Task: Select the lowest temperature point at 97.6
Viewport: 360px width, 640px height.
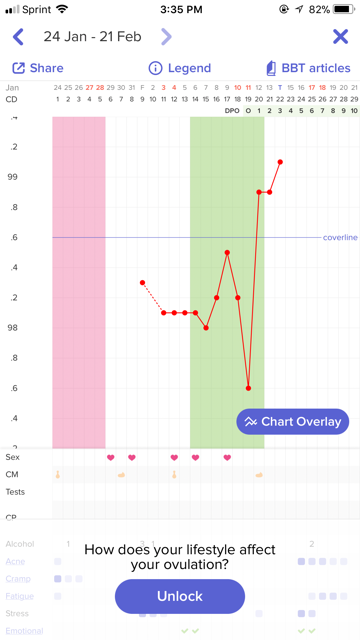Action: point(248,388)
